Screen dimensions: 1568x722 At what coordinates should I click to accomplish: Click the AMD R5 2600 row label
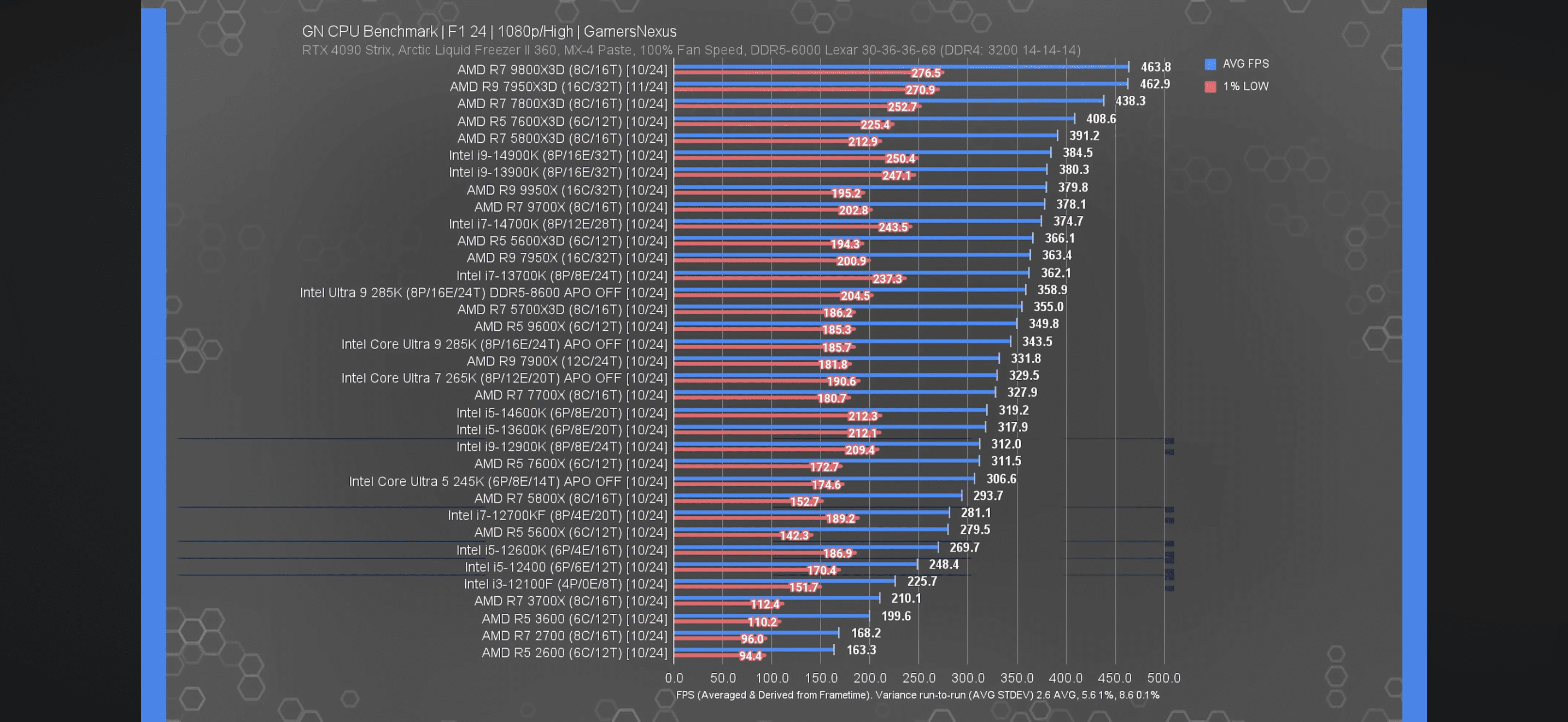coord(574,653)
